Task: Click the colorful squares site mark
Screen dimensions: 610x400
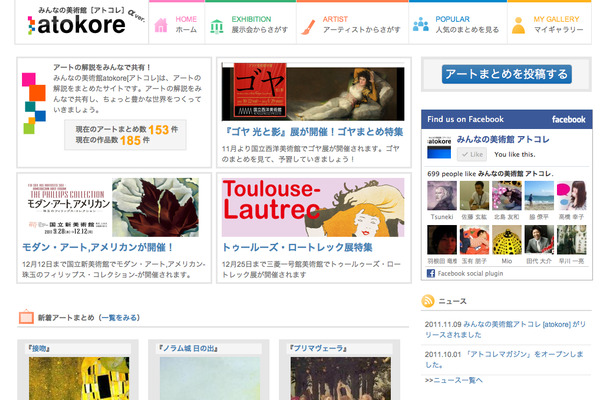Action: [x=34, y=103]
